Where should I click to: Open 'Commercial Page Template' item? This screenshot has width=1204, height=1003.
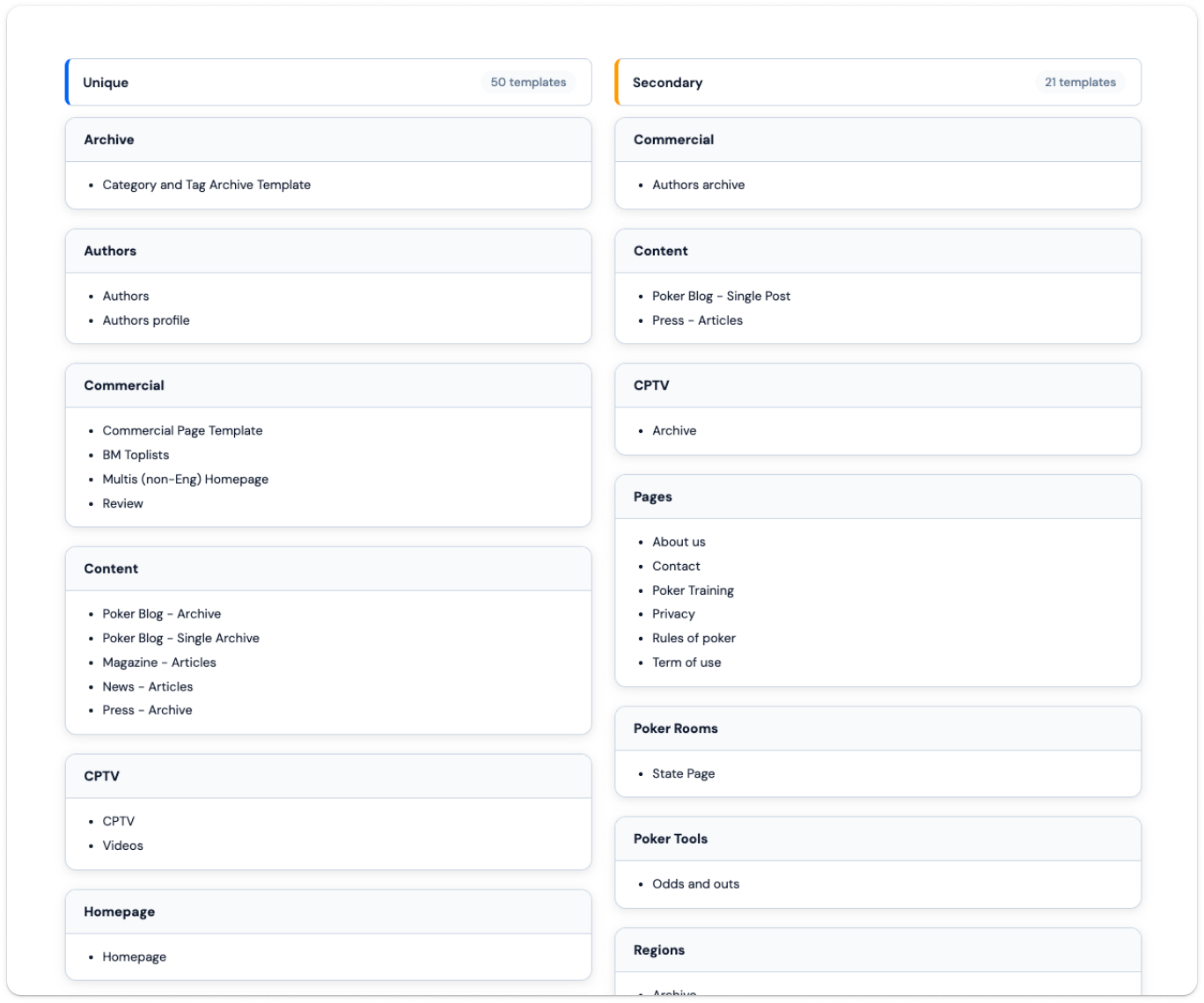182,430
